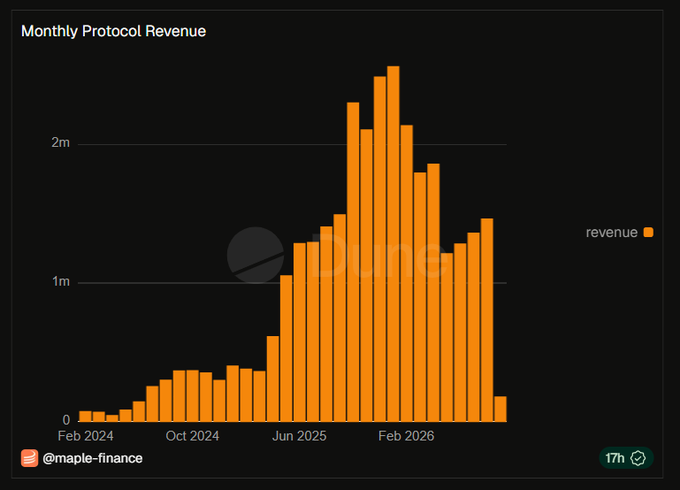Click the Jun 2025 axis label

[x=299, y=436]
